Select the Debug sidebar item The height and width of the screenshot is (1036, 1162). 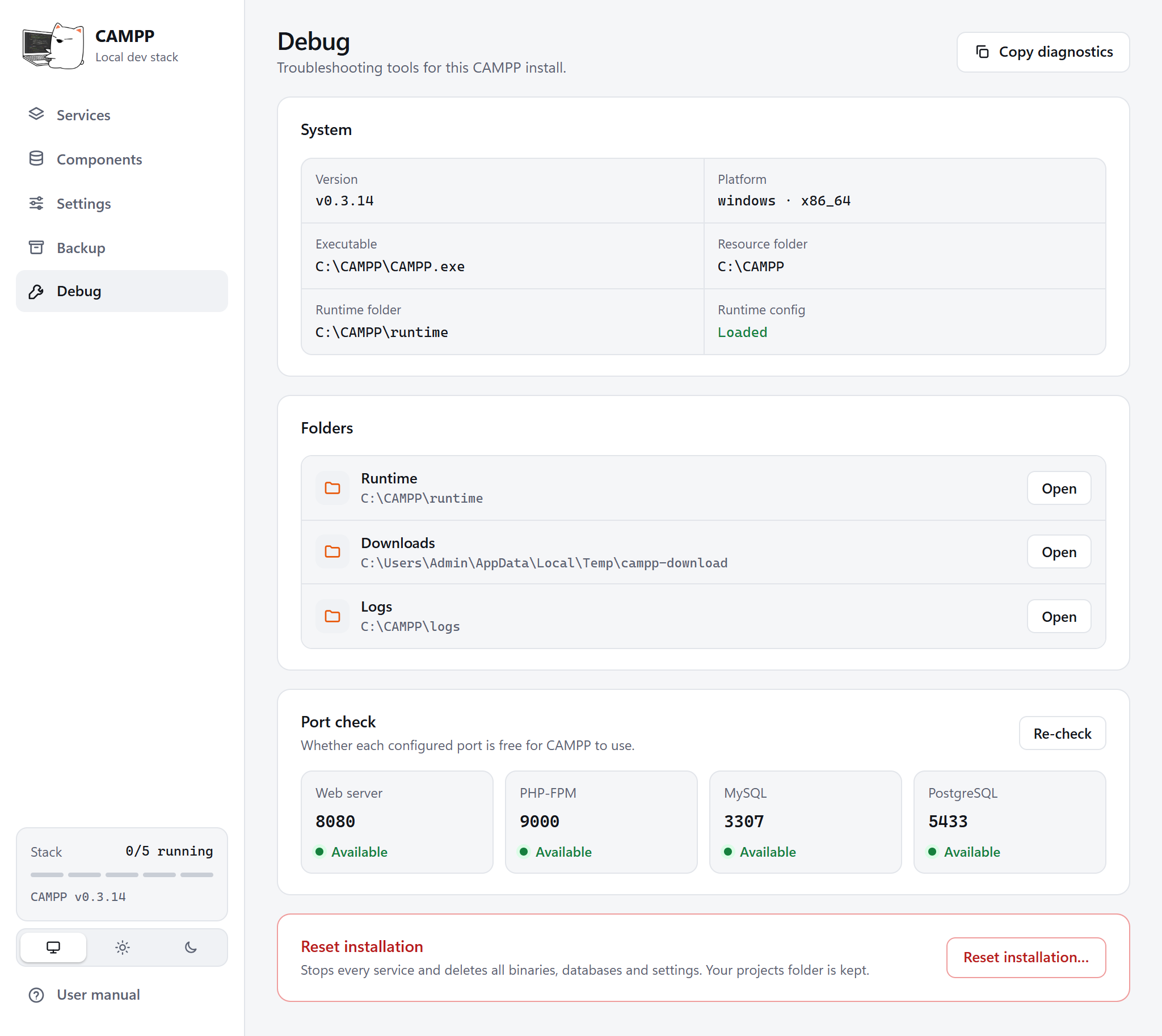[122, 292]
